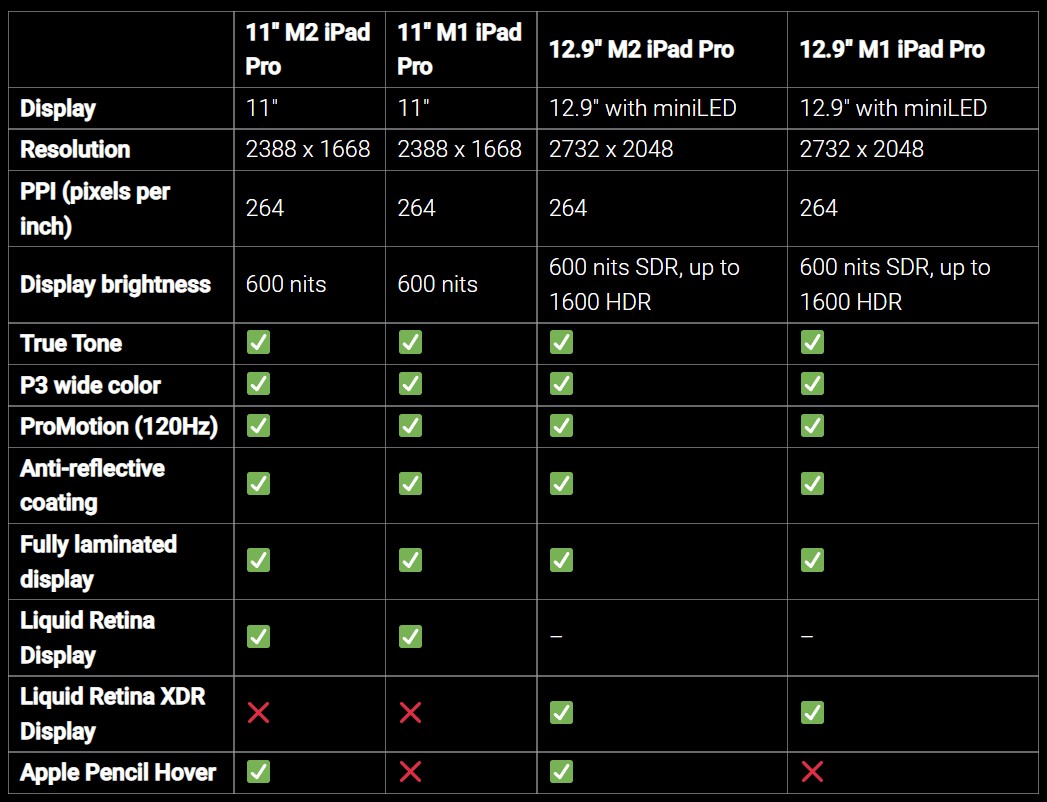The image size is (1047, 802).
Task: Click the P3 wide color checkmark for 12.9" M1
Action: coord(812,384)
